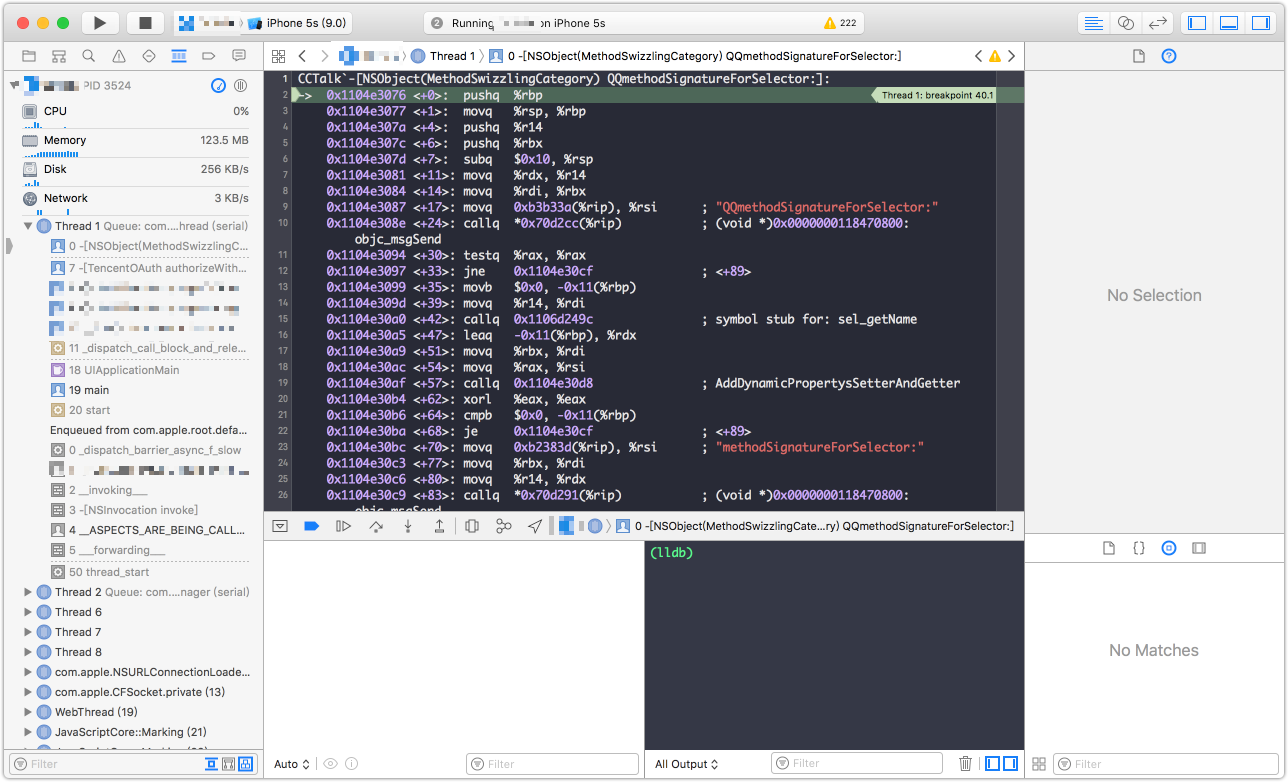
Task: Open the 222 warnings indicator
Action: [x=840, y=23]
